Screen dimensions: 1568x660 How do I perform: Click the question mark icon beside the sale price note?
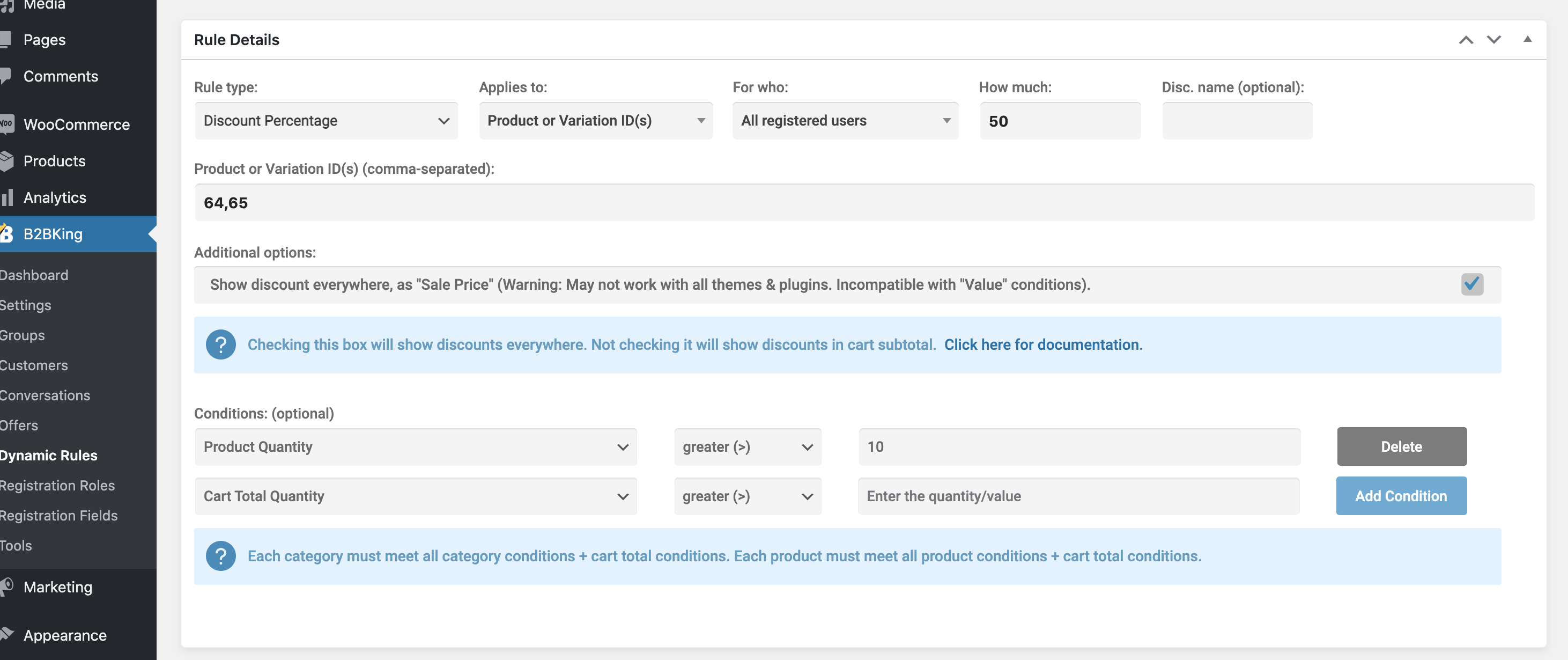221,344
